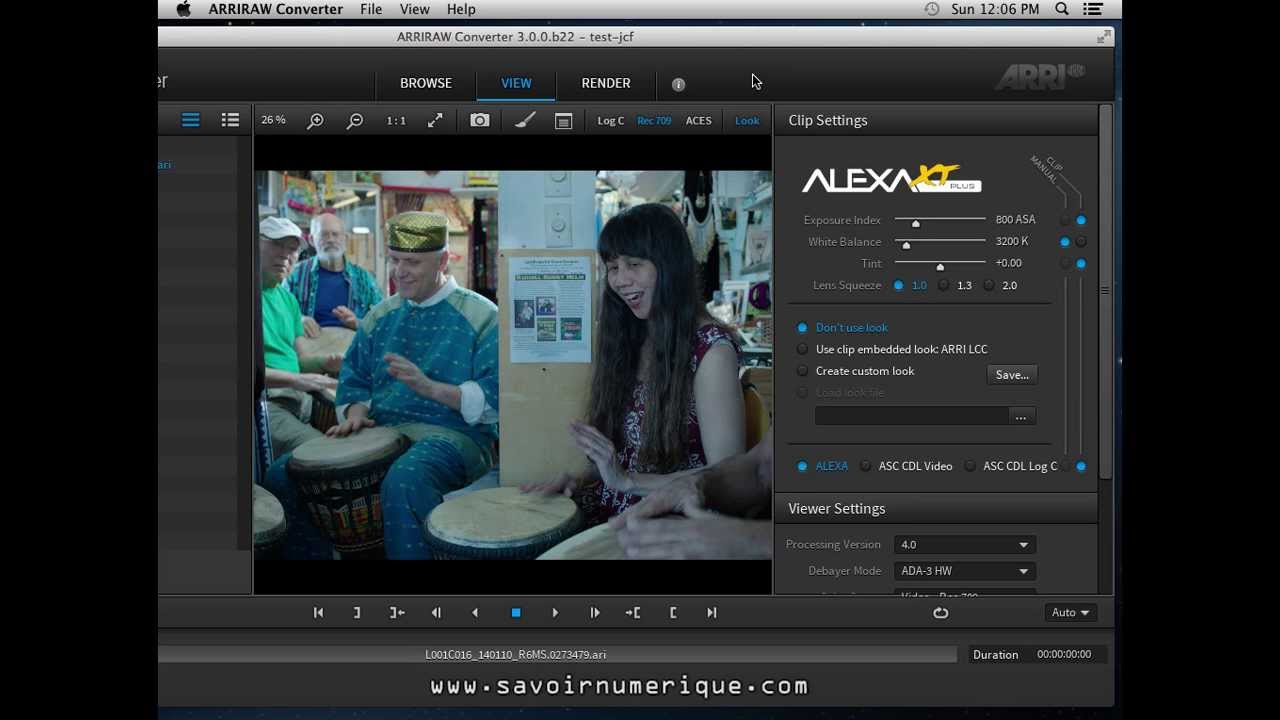This screenshot has height=720, width=1280.
Task: Jump to last frame of clip
Action: pyautogui.click(x=712, y=613)
